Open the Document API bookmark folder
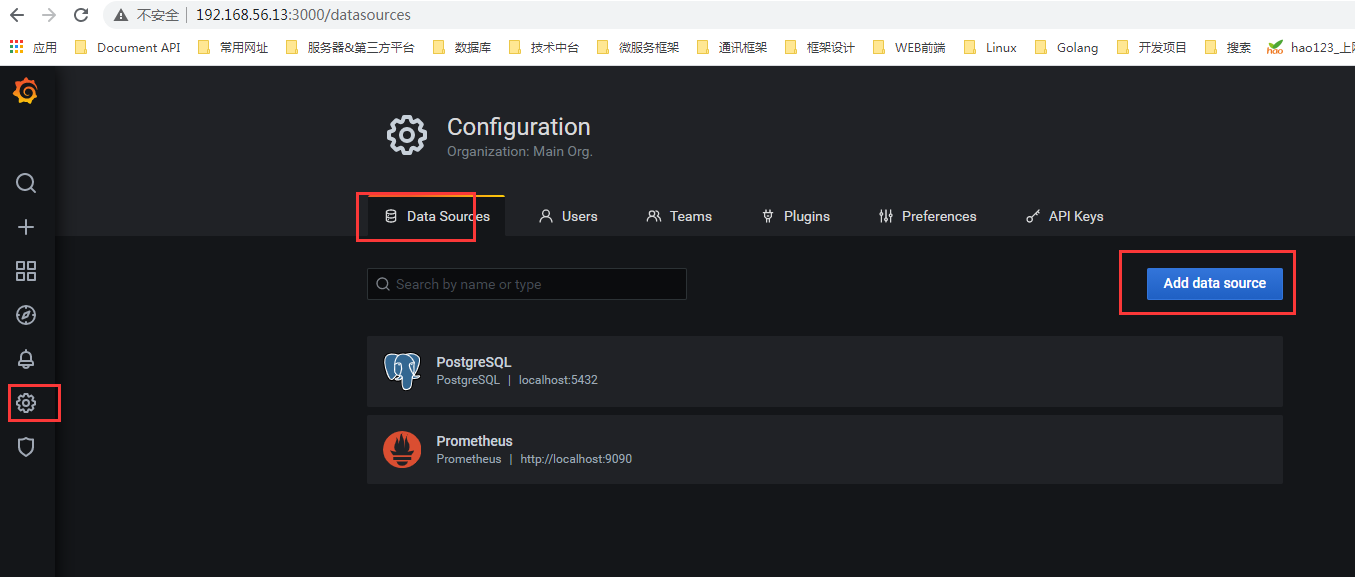Image resolution: width=1355 pixels, height=577 pixels. [128, 47]
